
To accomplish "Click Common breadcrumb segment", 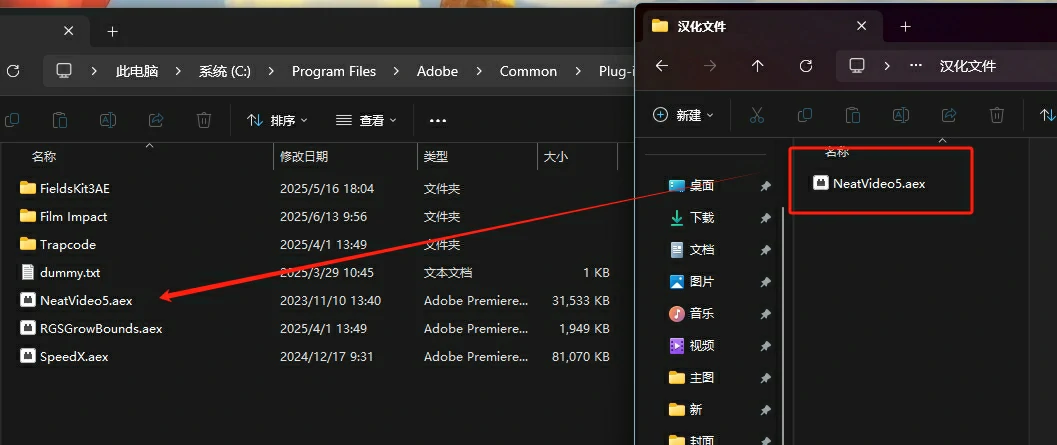I will [528, 71].
